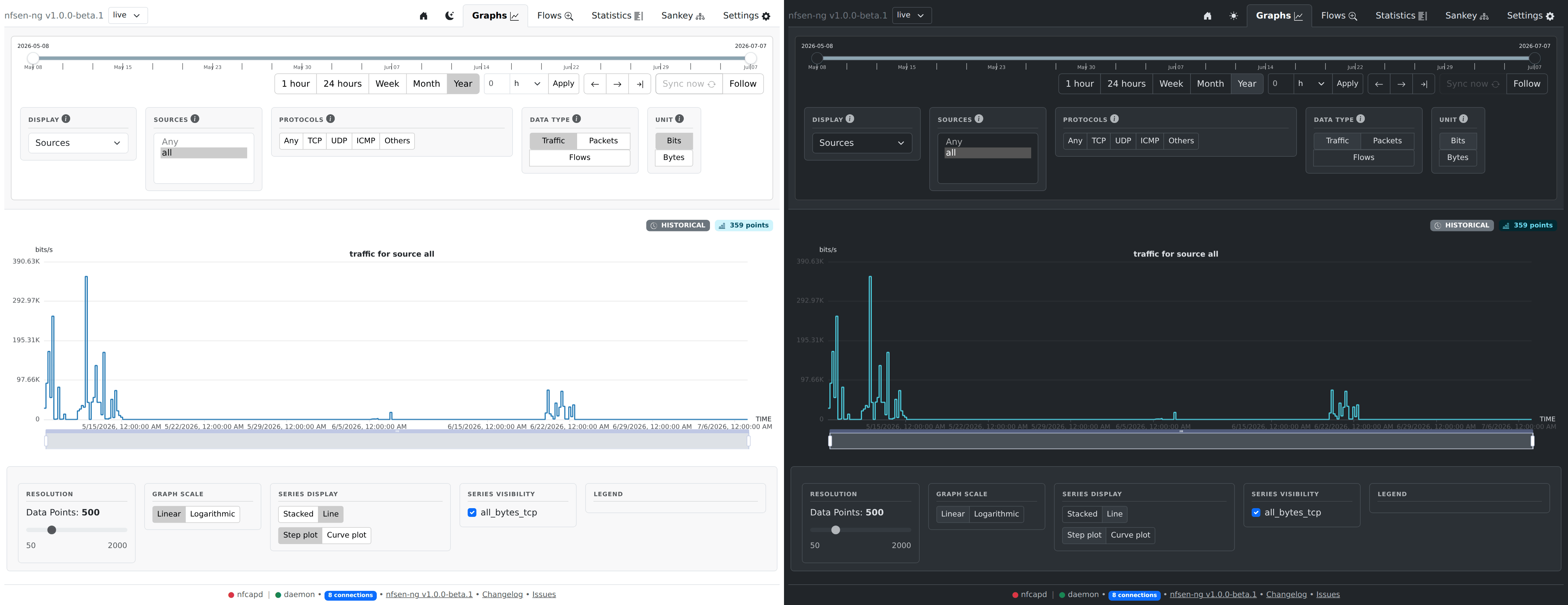Click the Unit info icon in the dark window

point(1463,119)
